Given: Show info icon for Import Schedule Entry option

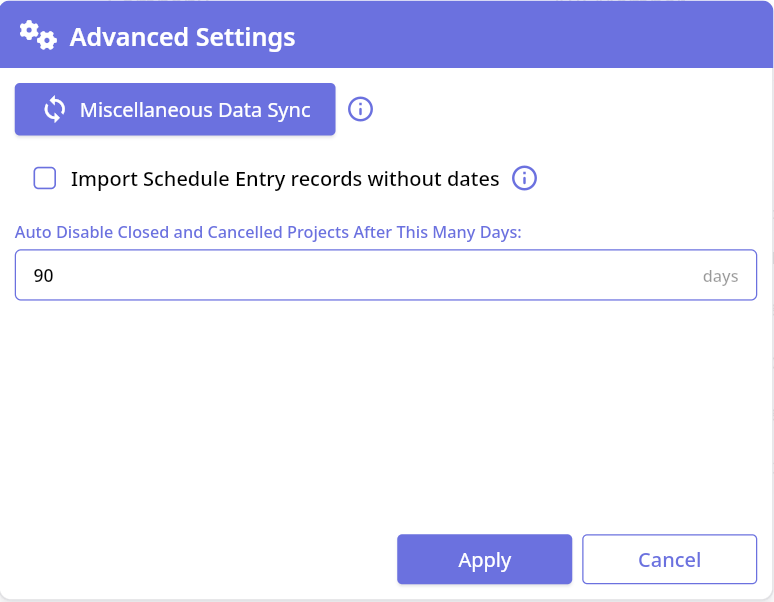Looking at the screenshot, I should [525, 179].
